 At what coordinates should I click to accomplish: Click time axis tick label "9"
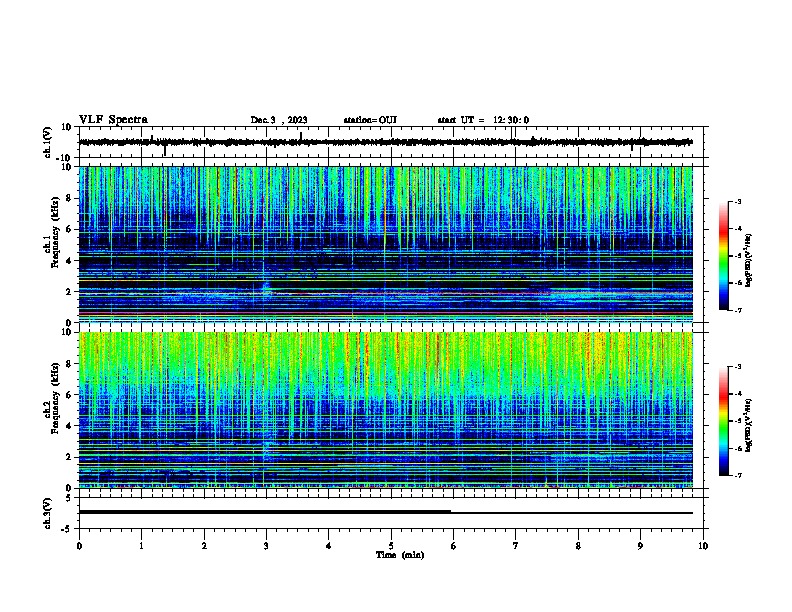(640, 546)
